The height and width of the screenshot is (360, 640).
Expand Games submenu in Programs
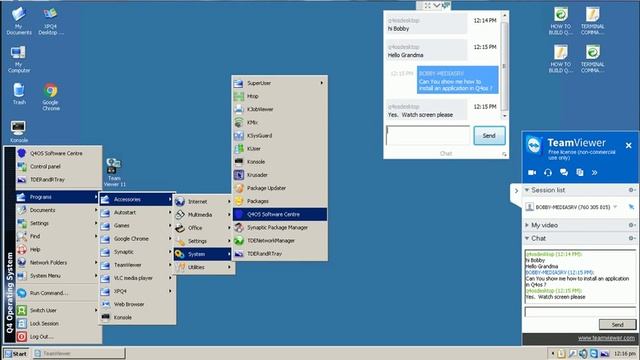point(137,225)
